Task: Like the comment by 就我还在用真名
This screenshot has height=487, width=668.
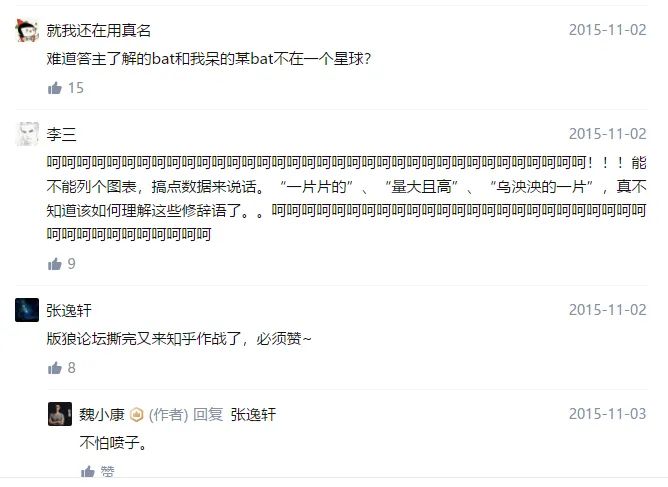Action: coord(55,88)
